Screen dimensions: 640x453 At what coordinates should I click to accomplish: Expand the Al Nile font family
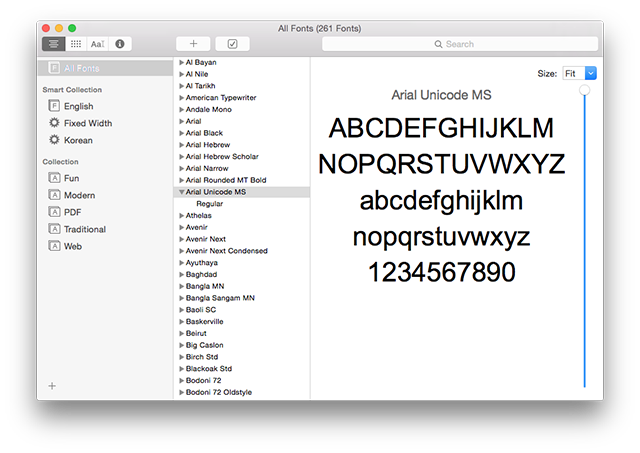[181, 74]
